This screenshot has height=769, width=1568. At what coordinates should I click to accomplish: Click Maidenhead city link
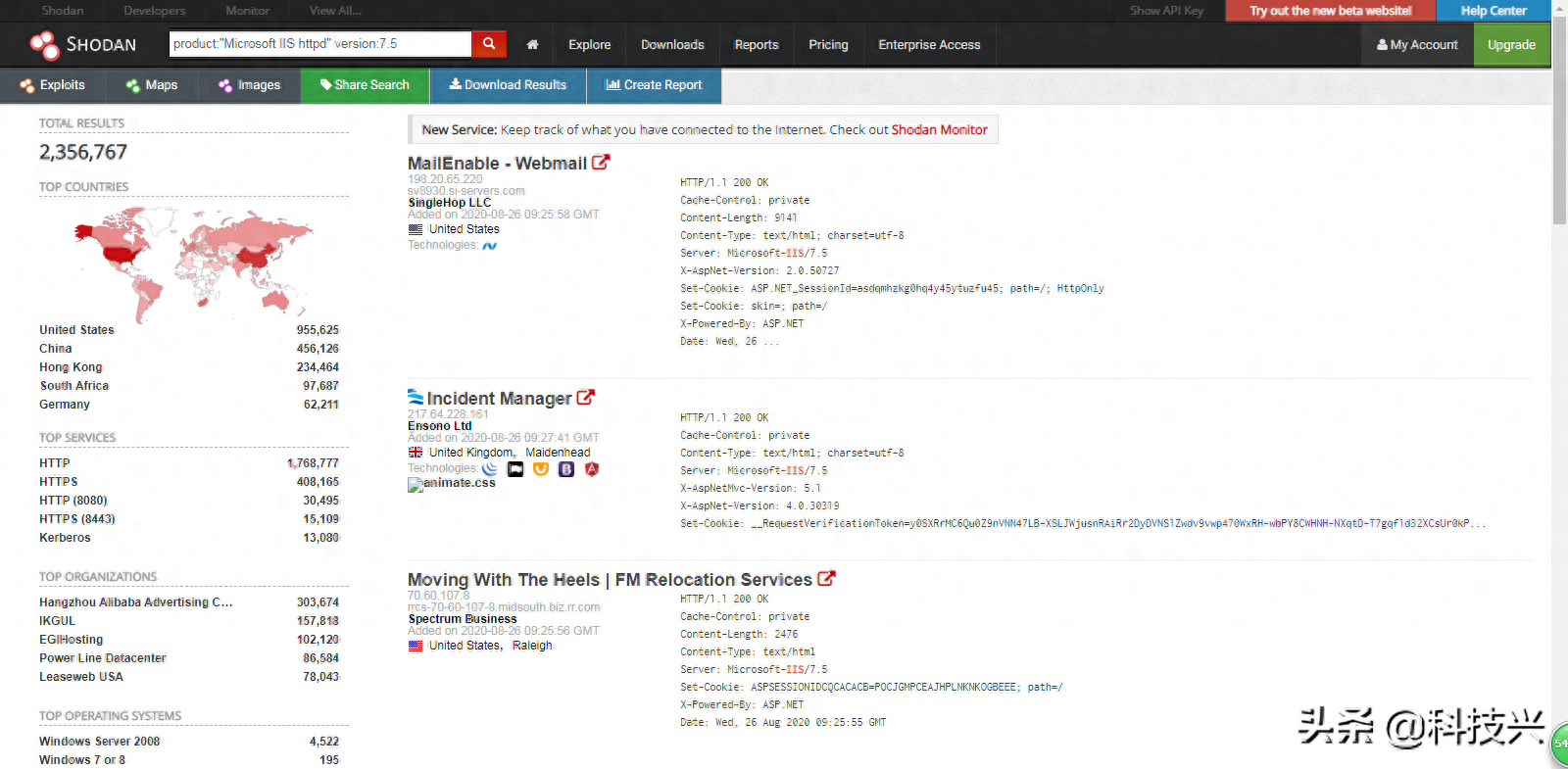point(558,453)
